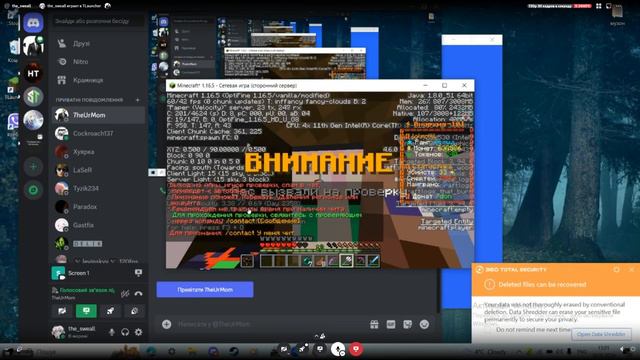Viewport: 640px width, 360px height.
Task: Open attachment plus menu in message box
Action: (x=167, y=324)
